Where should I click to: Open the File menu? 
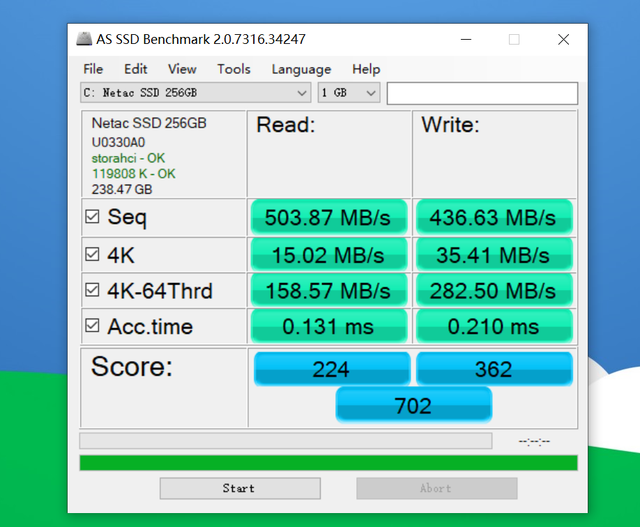pos(93,69)
